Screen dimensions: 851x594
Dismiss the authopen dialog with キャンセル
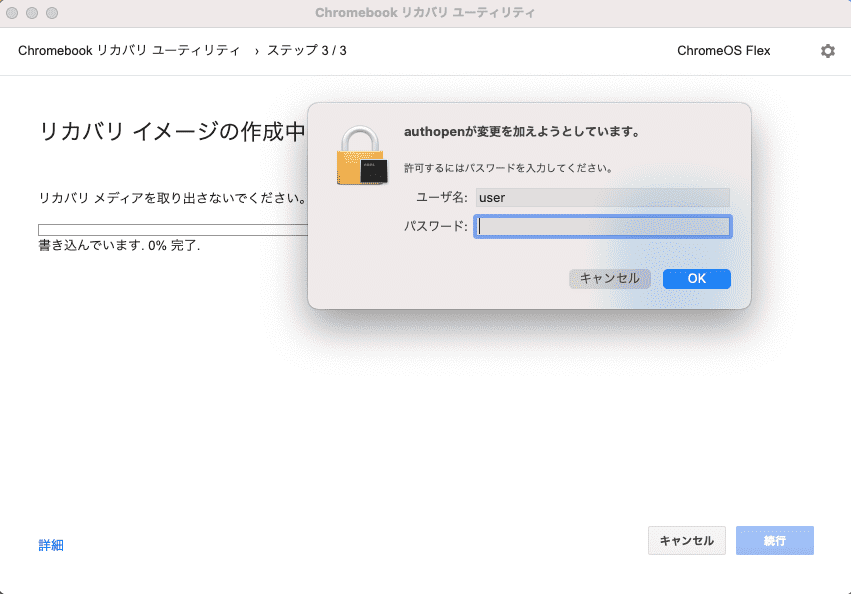pos(610,279)
